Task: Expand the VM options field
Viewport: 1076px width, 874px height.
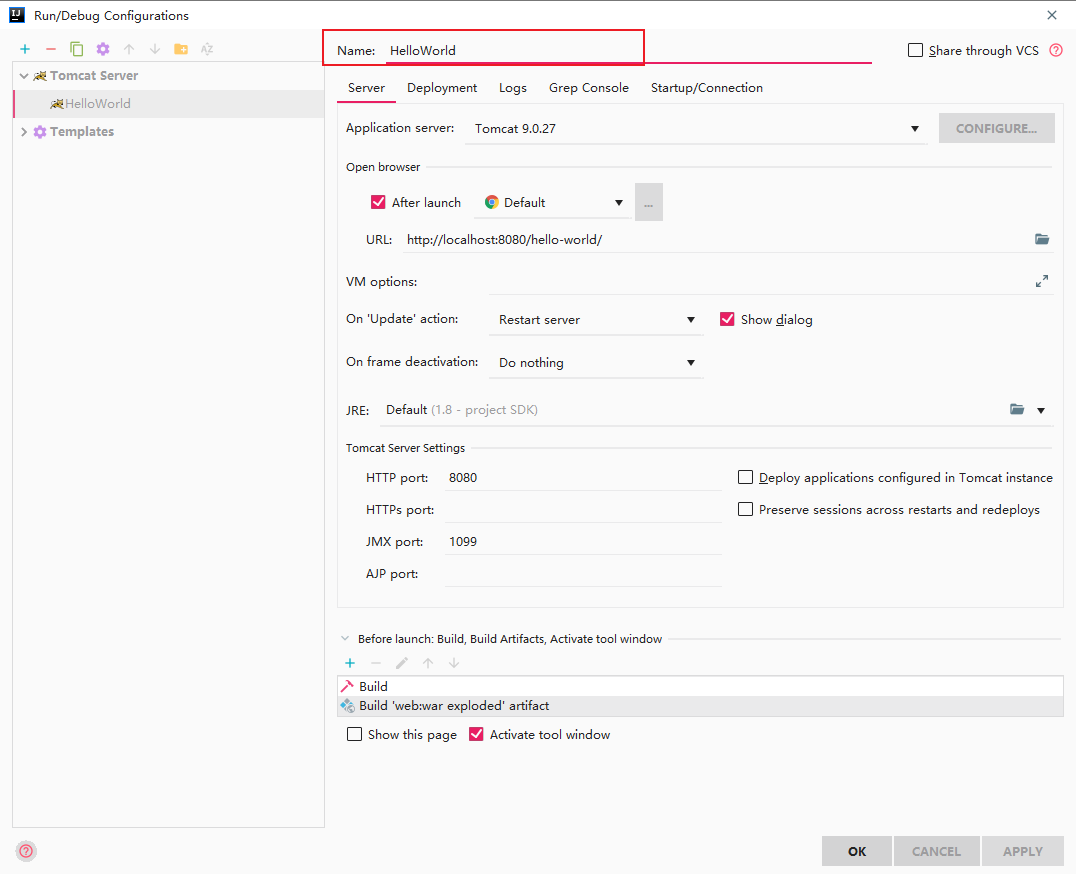Action: coord(1042,281)
